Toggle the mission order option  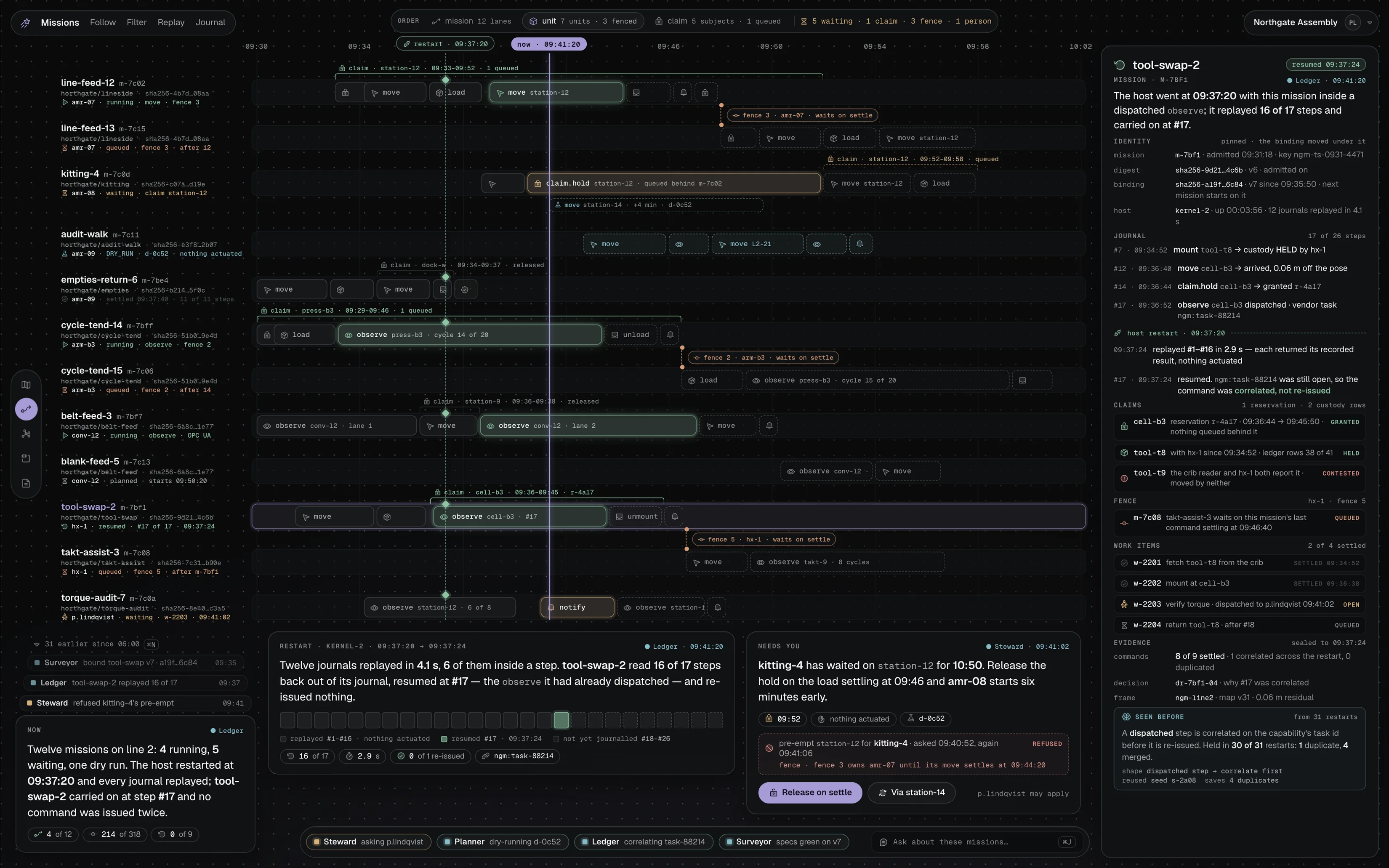(x=471, y=21)
